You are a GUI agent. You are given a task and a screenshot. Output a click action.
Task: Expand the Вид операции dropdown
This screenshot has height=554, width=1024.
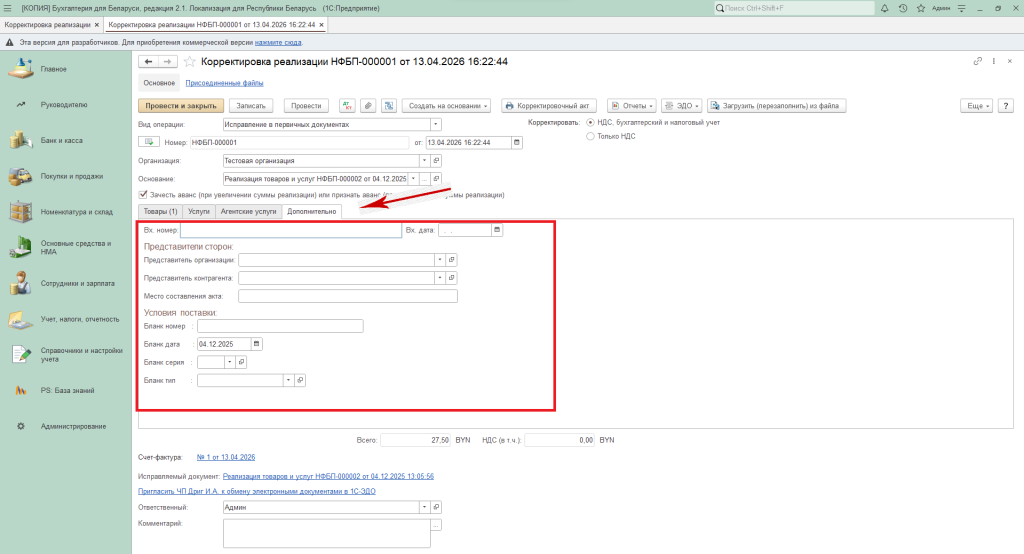[x=436, y=125]
